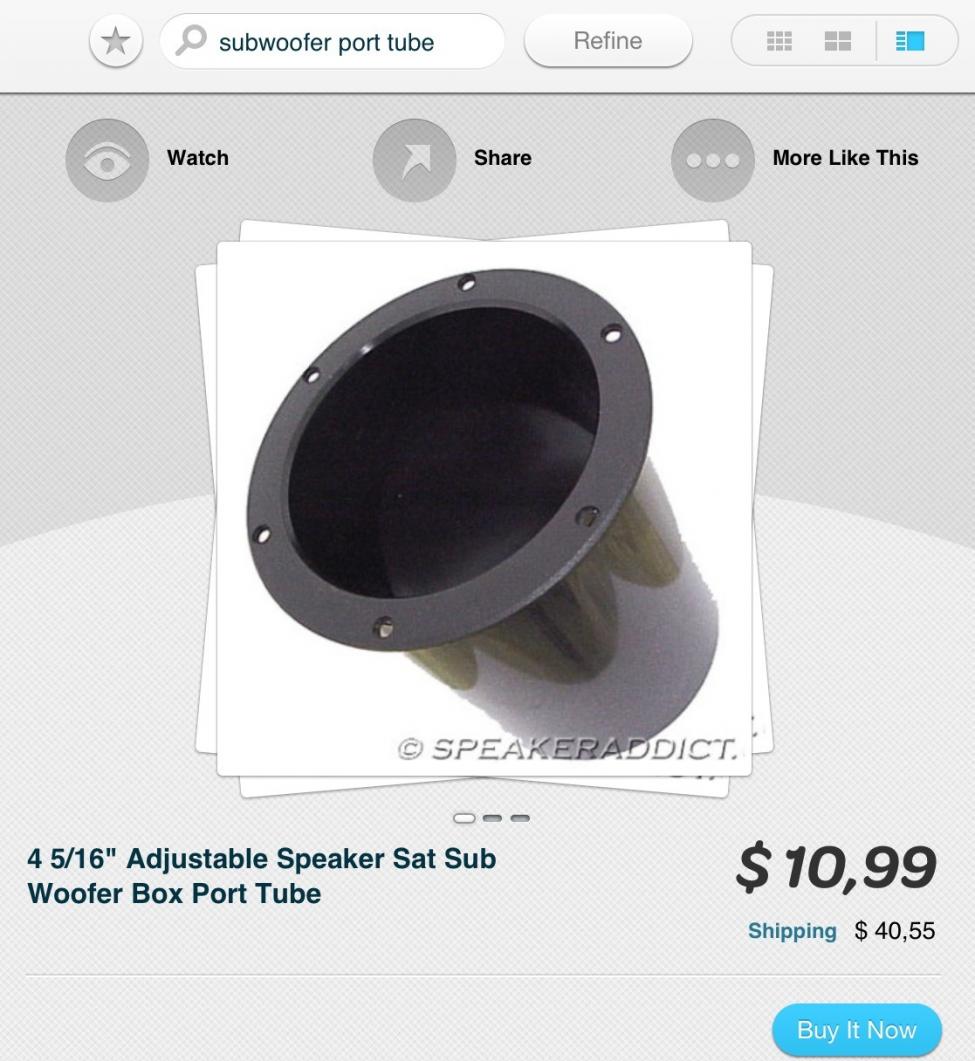Viewport: 975px width, 1061px height.
Task: Click the Share arrow icon
Action: tap(415, 160)
